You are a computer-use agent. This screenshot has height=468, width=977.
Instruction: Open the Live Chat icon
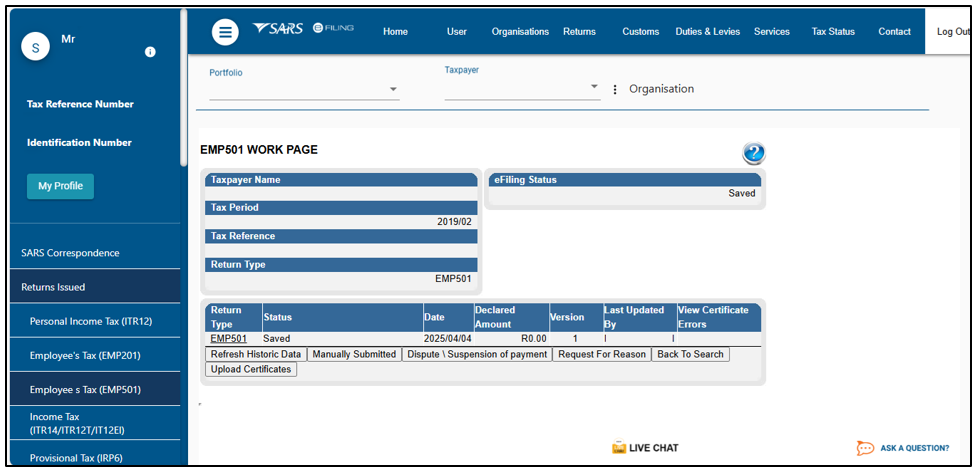[619, 447]
